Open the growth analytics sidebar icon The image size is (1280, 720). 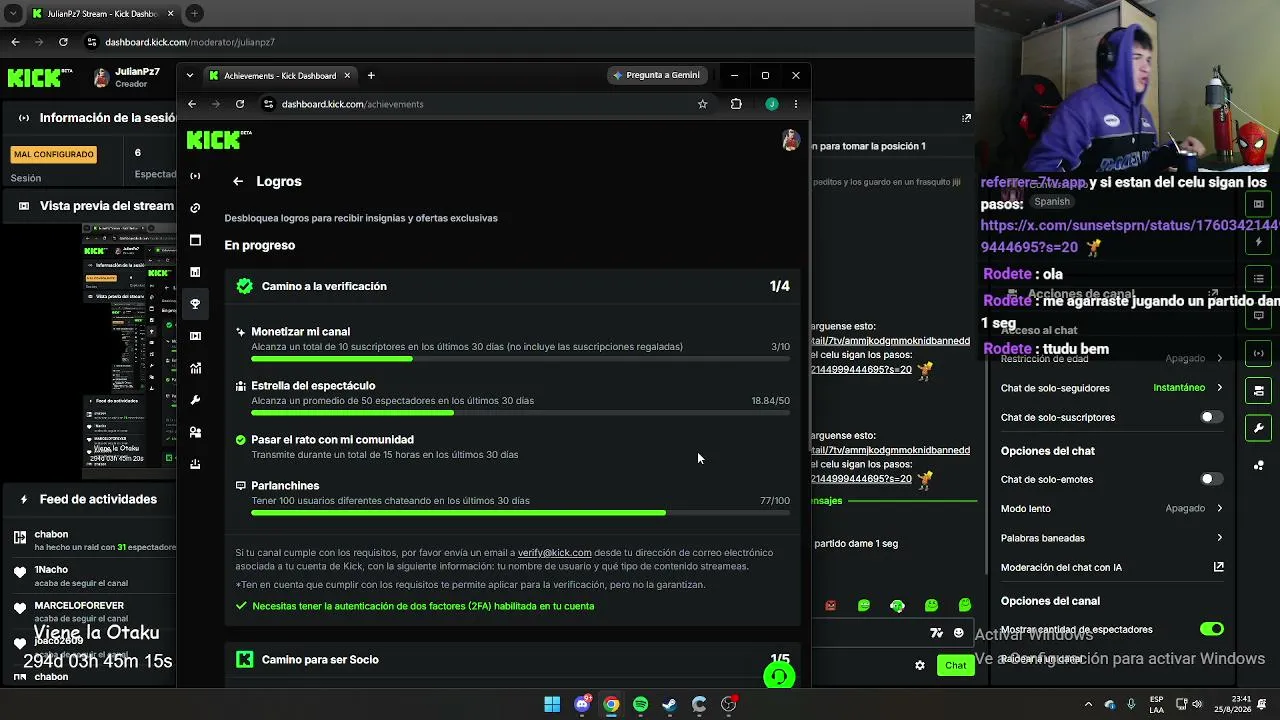[195, 368]
